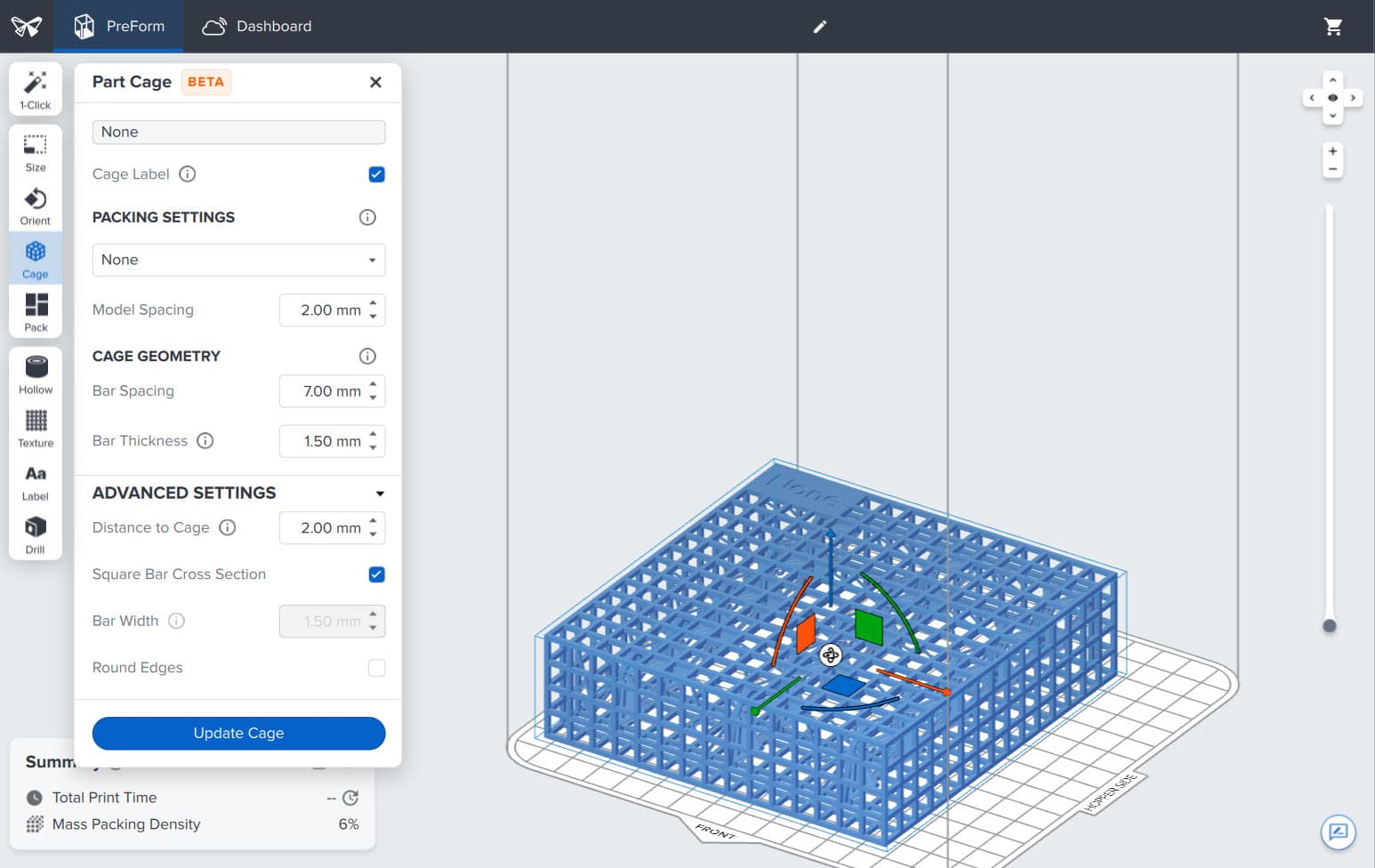Click the Model Spacing value field
The image size is (1375, 868).
332,309
